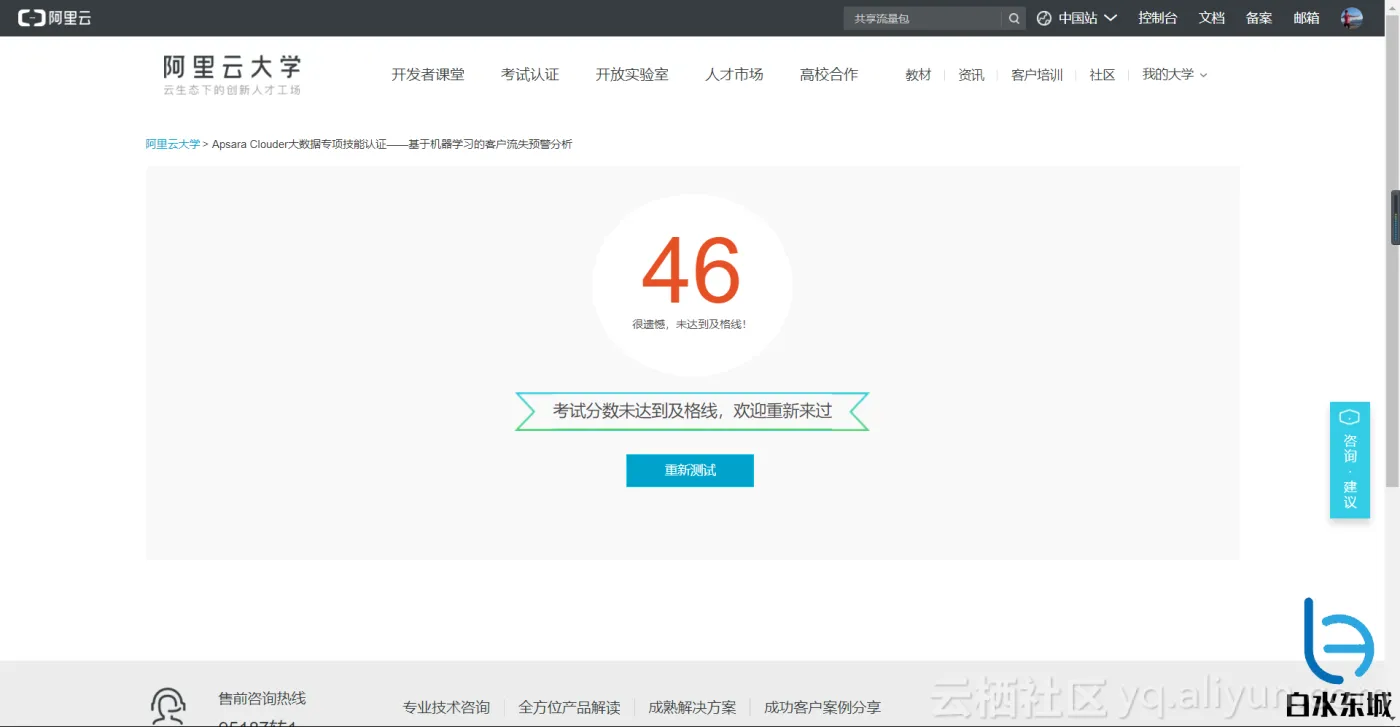This screenshot has width=1400, height=727.
Task: Click the score 46 text
Action: 691,271
